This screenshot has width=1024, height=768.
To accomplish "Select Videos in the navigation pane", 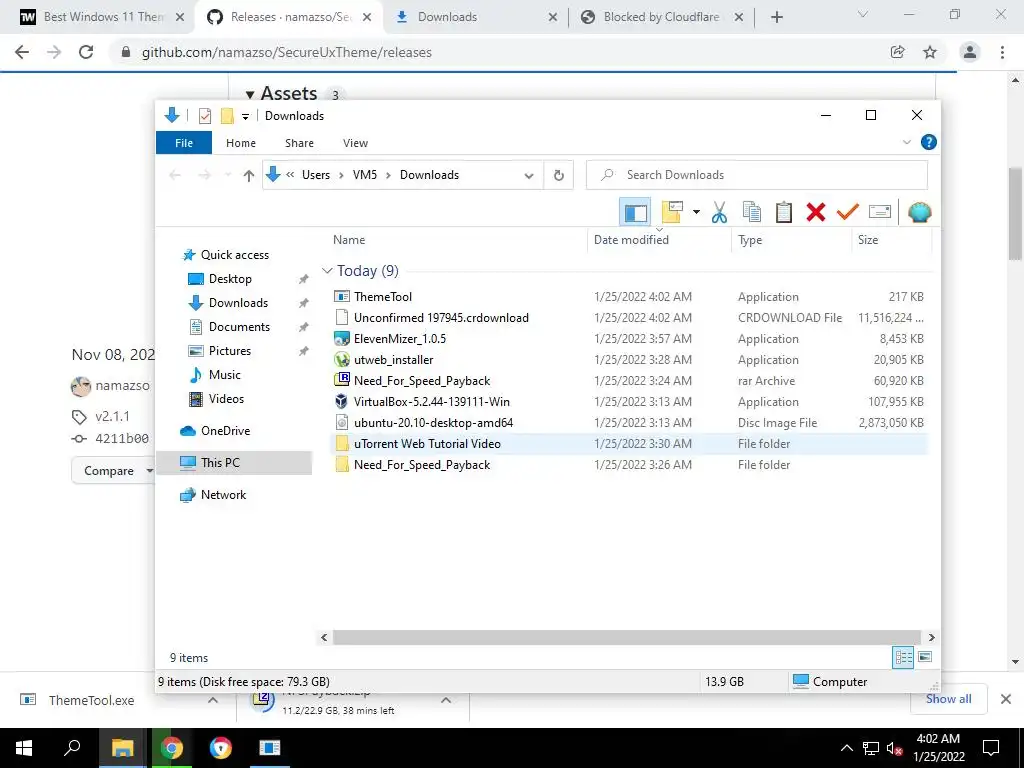I will tap(226, 399).
